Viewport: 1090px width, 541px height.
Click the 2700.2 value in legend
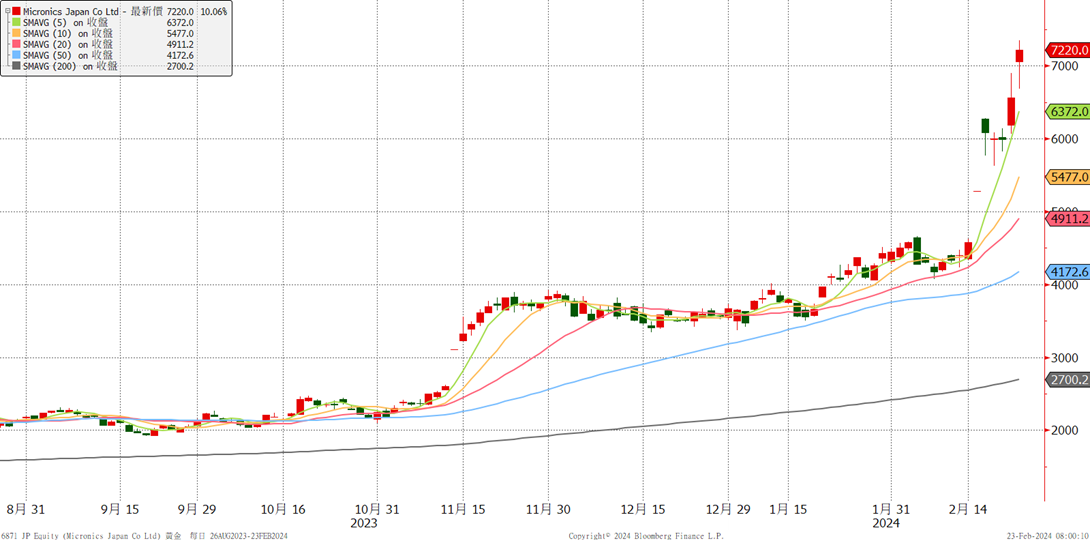point(180,65)
